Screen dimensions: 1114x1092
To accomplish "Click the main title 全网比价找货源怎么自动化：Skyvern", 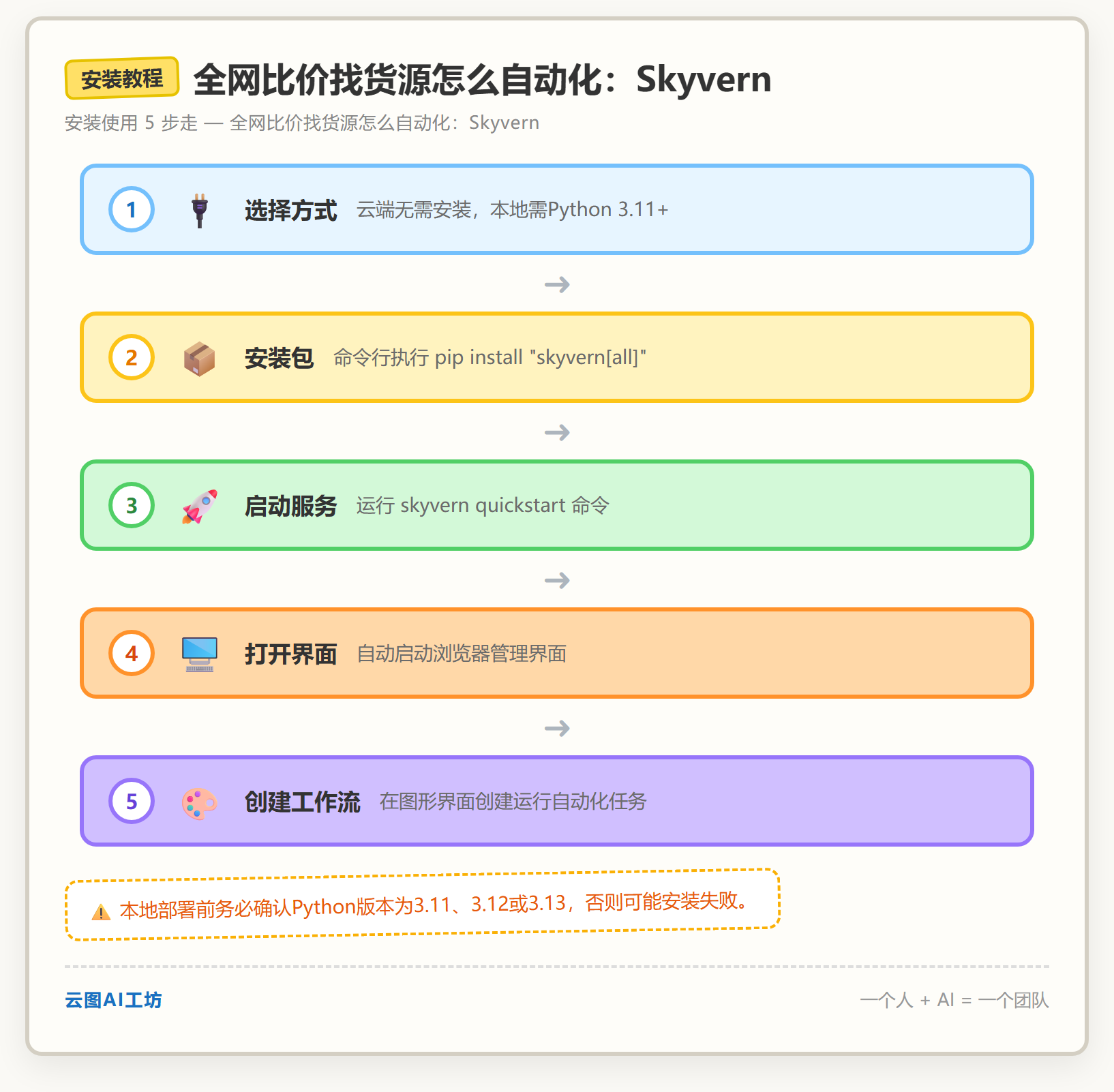I will [483, 80].
